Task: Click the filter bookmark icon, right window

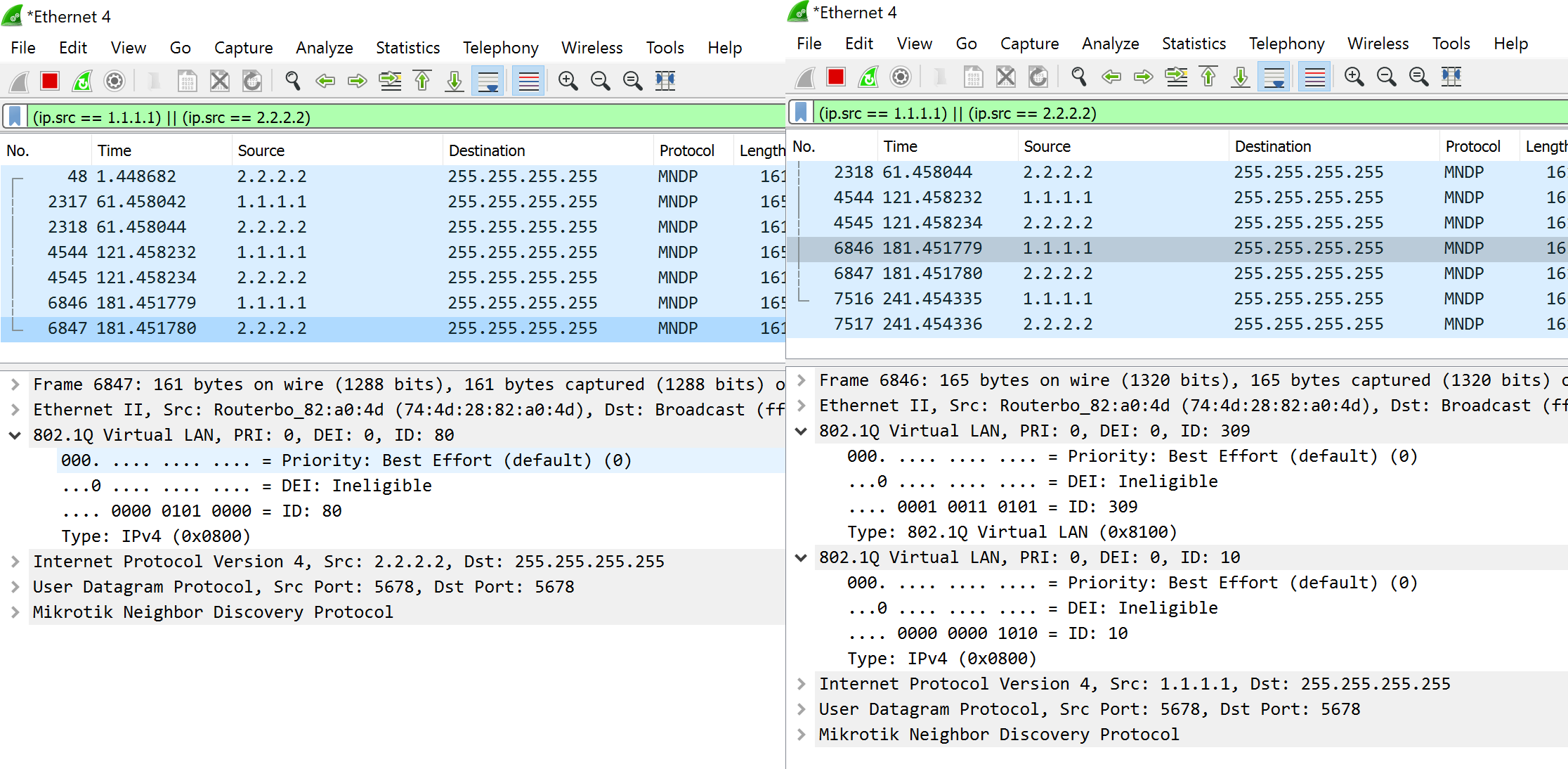Action: click(x=801, y=112)
